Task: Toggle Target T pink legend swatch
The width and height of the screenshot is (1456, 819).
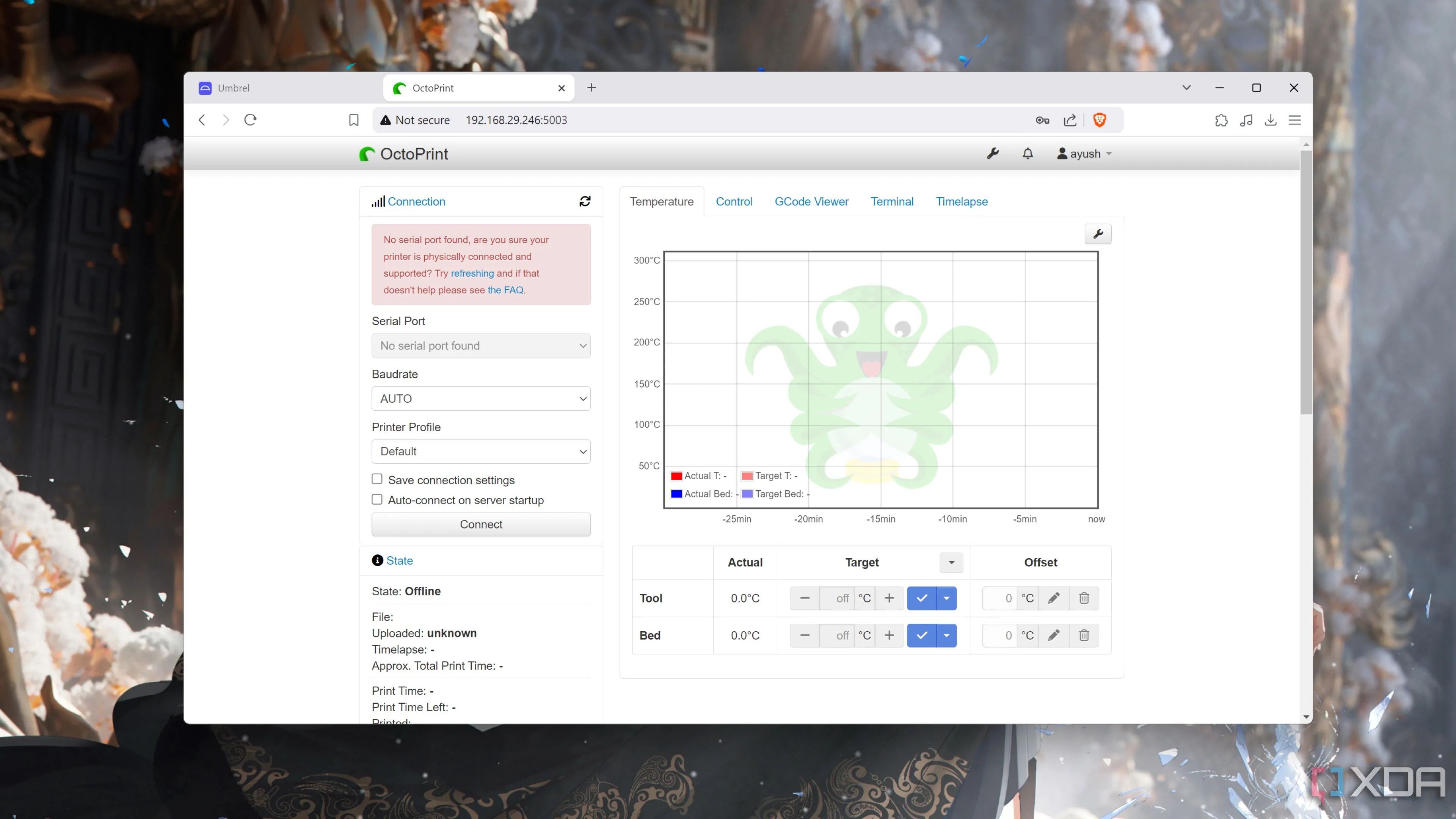Action: point(747,476)
